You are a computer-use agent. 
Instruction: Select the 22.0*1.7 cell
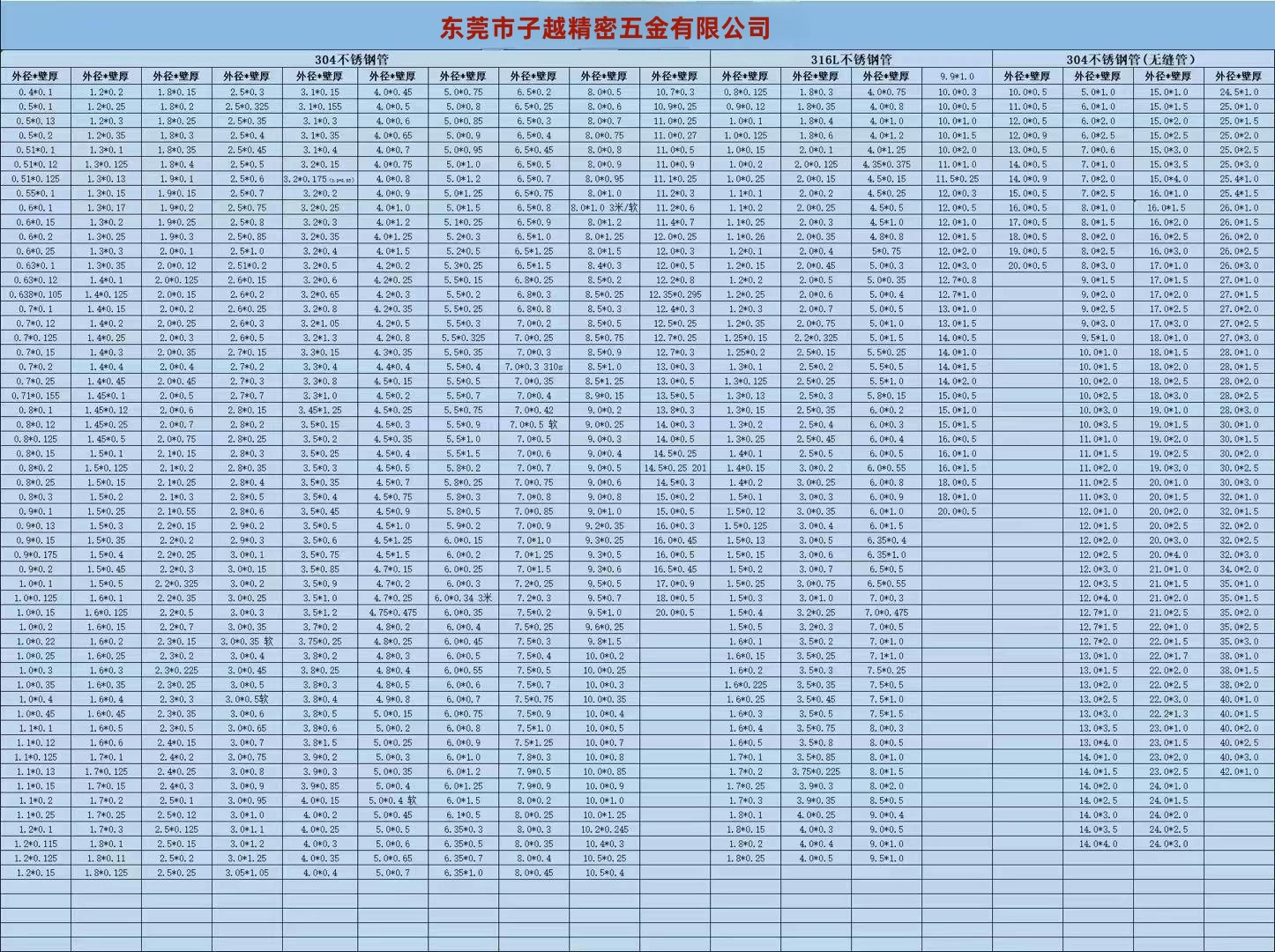[1168, 656]
